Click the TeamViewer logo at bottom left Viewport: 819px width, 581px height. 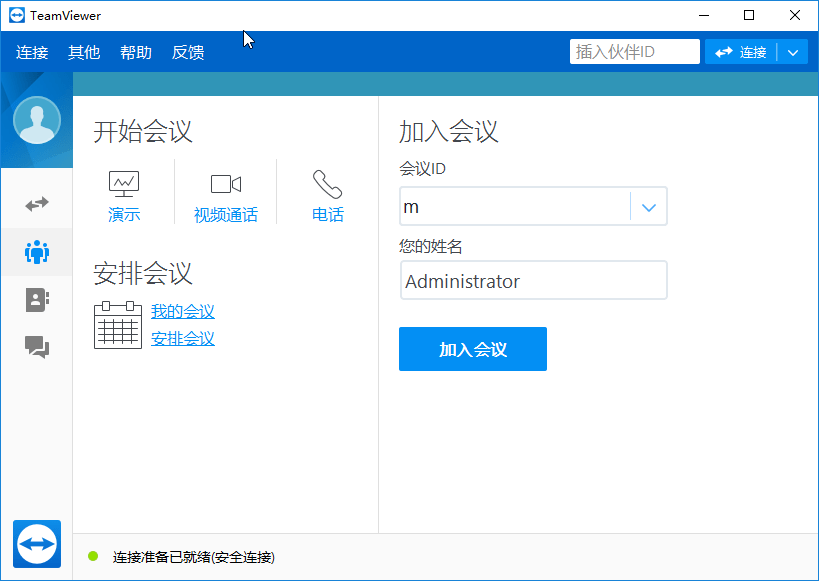pos(37,544)
